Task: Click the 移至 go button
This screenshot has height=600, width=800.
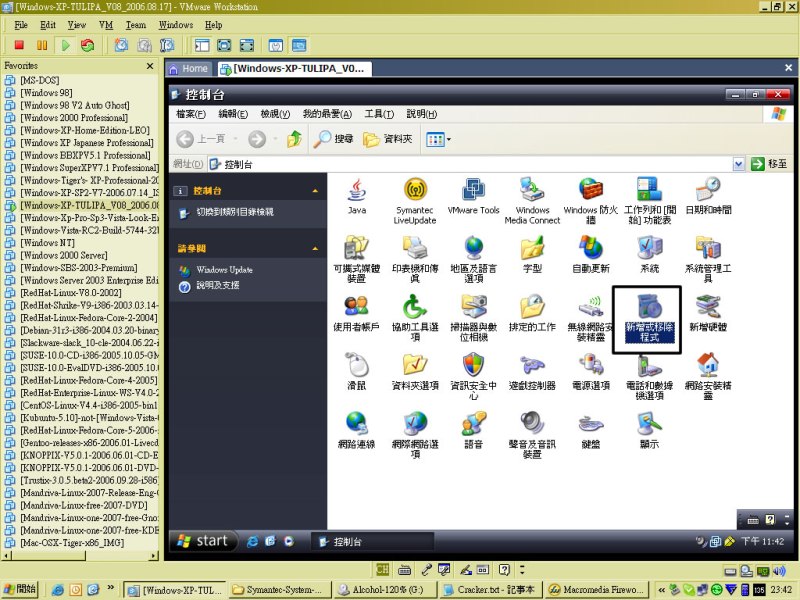Action: (769, 164)
